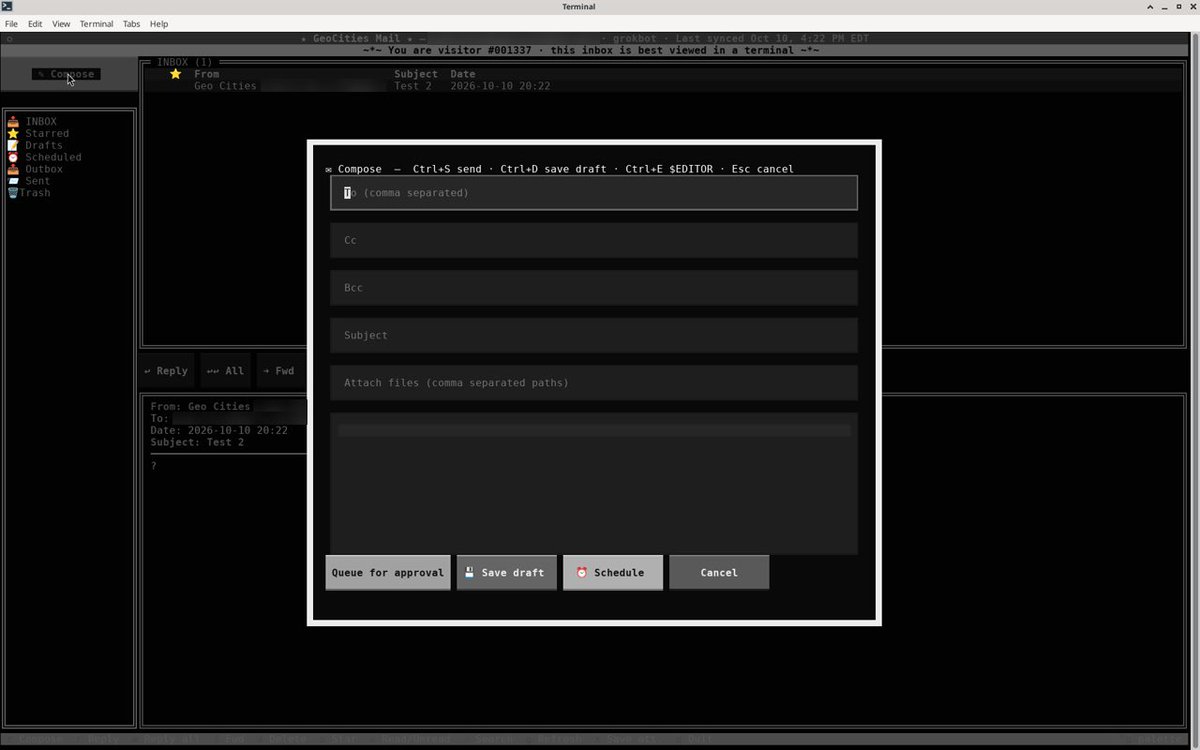Viewport: 1200px width, 750px height.
Task: Click Compose in the bottom shortcut bar
Action: (x=40, y=740)
